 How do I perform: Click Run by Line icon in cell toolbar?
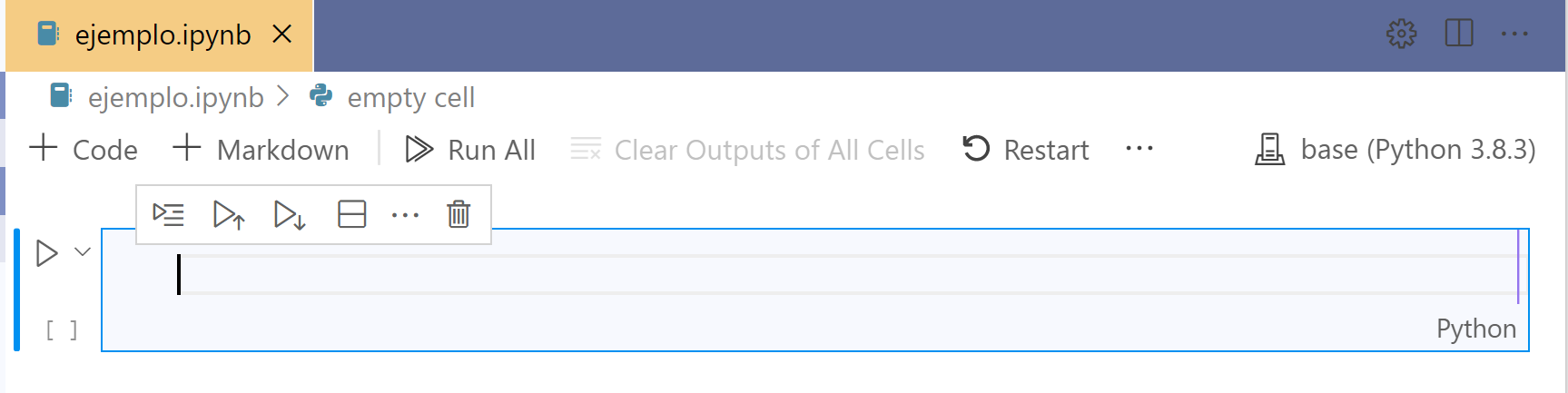(x=168, y=215)
